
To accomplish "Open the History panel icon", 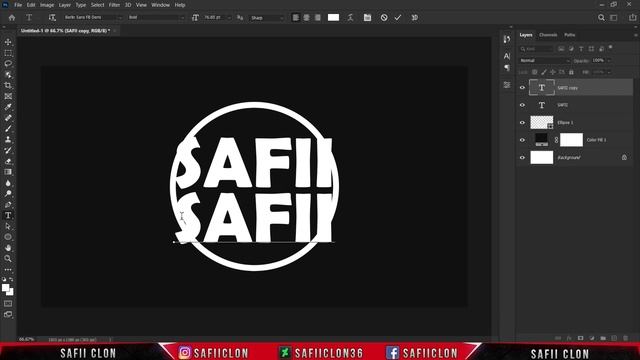I will [507, 39].
